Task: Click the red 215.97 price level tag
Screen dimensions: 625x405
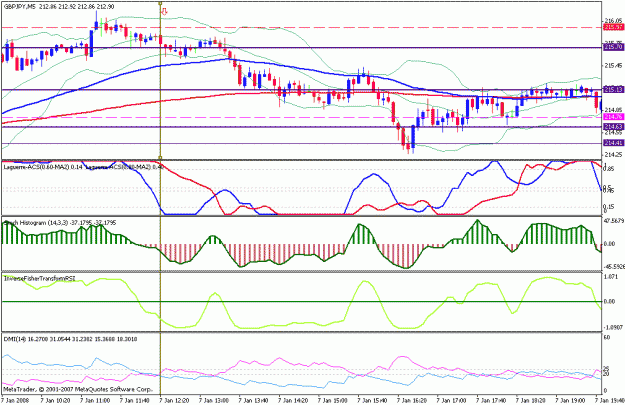Action: 614,27
